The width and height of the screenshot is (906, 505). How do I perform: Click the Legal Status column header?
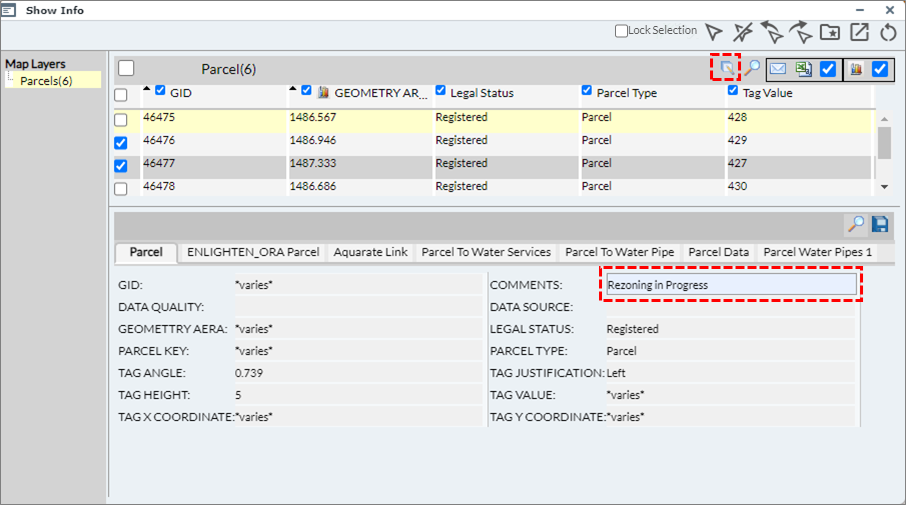pos(481,93)
